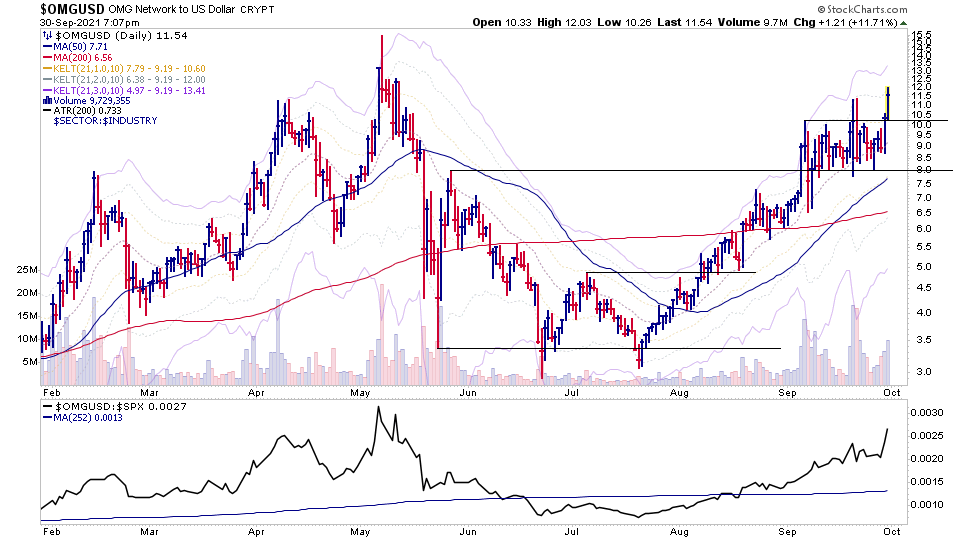Click the 0.0025 ratio axis label
Image resolution: width=960 pixels, height=540 pixels.
927,436
